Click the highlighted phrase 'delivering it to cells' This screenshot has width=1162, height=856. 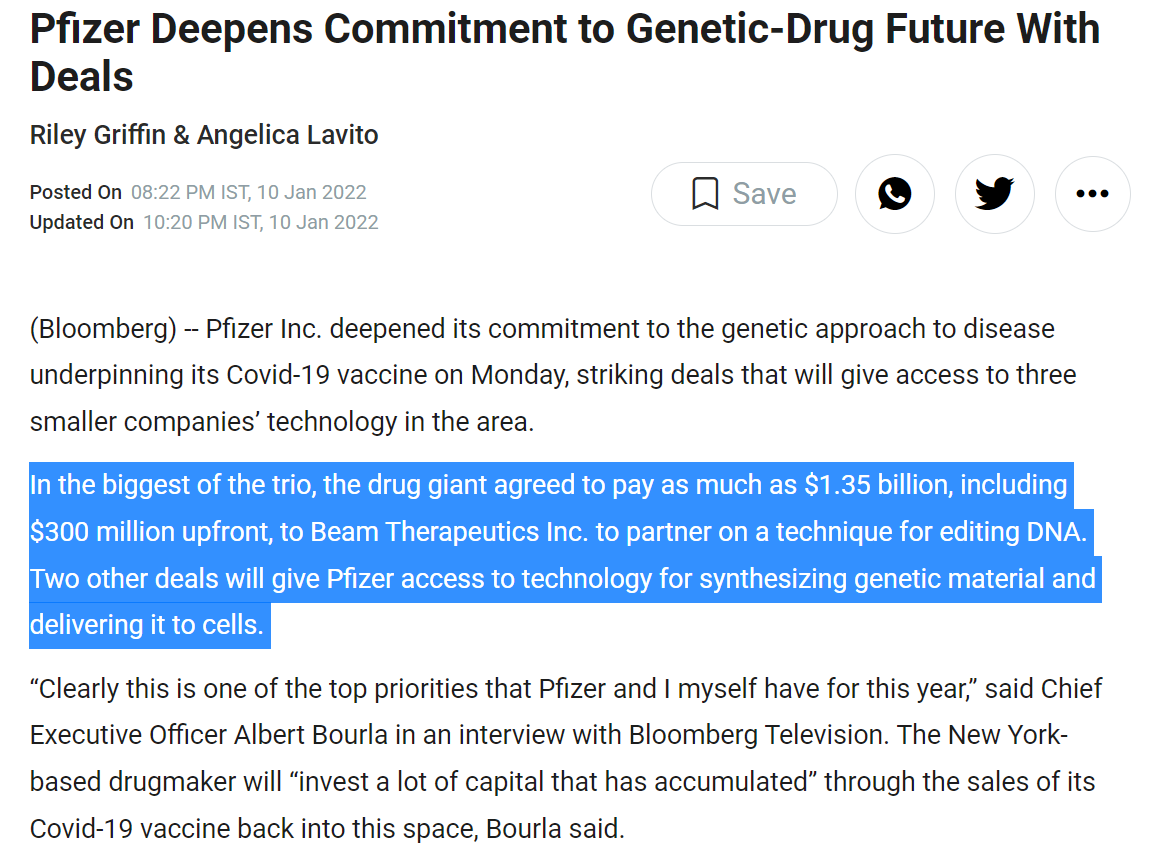(146, 625)
